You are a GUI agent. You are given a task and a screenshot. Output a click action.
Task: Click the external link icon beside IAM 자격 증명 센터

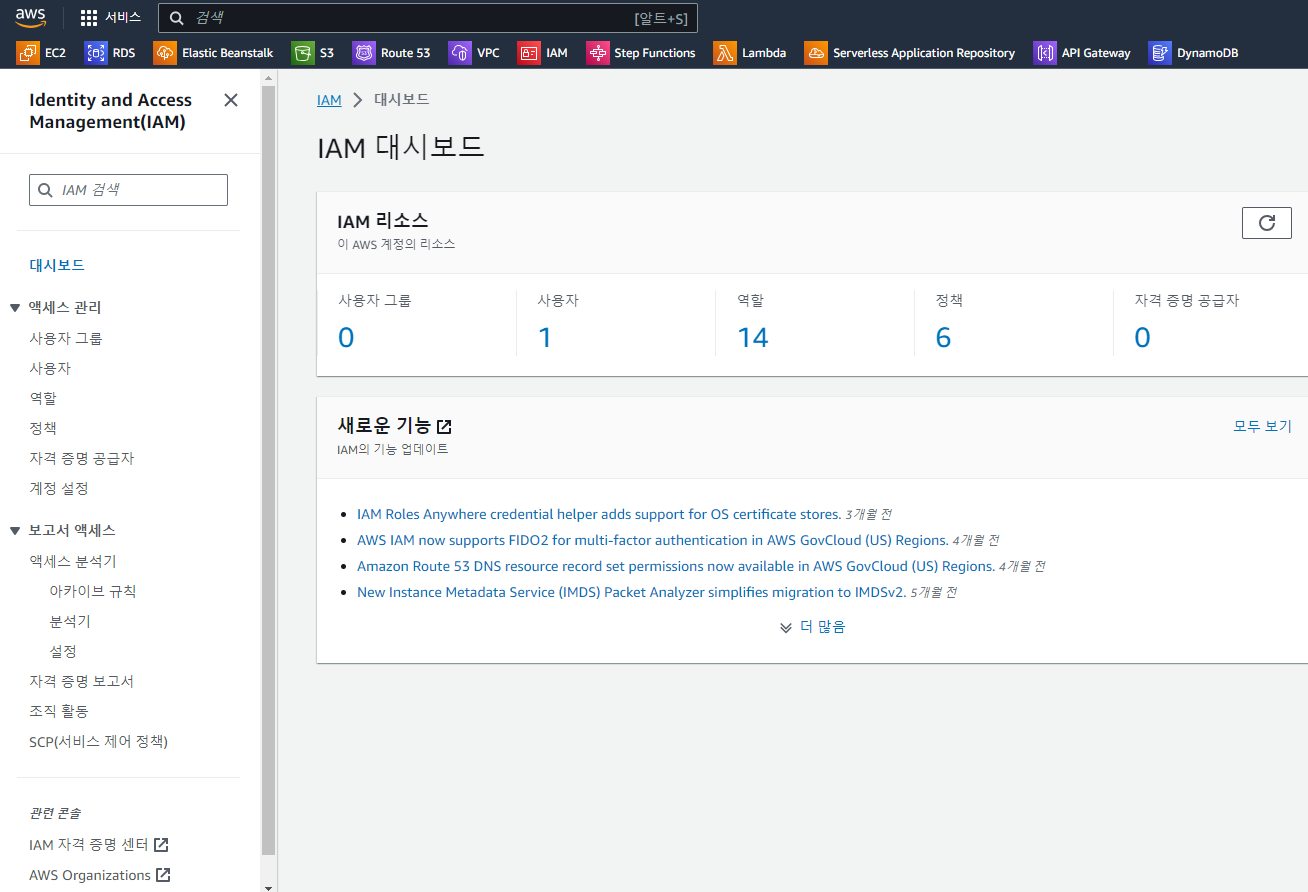pyautogui.click(x=161, y=845)
